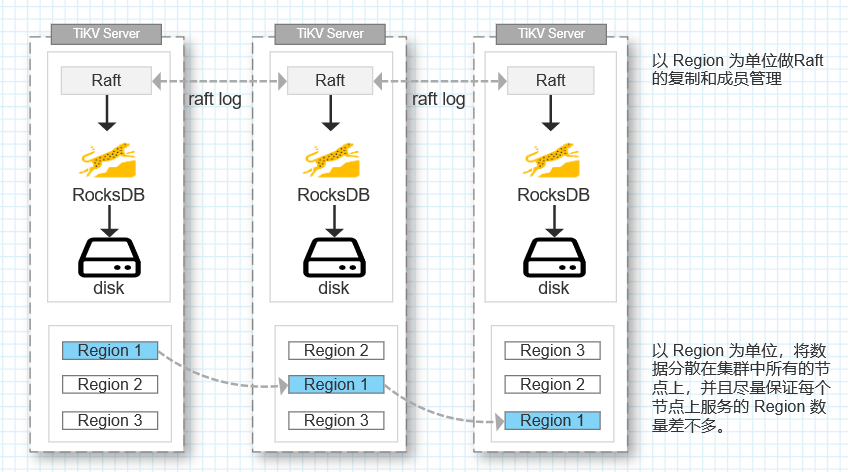Select the disk icon in the third TiKV Server
The image size is (848, 472).
554,258
